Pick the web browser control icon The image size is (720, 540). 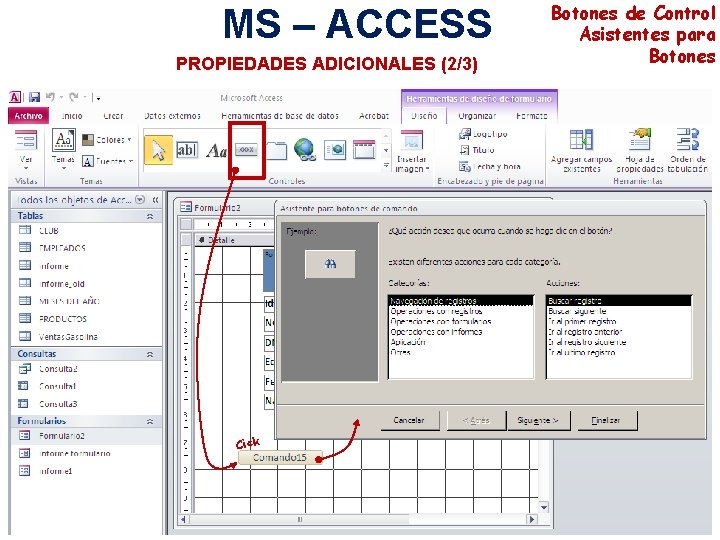pos(335,150)
